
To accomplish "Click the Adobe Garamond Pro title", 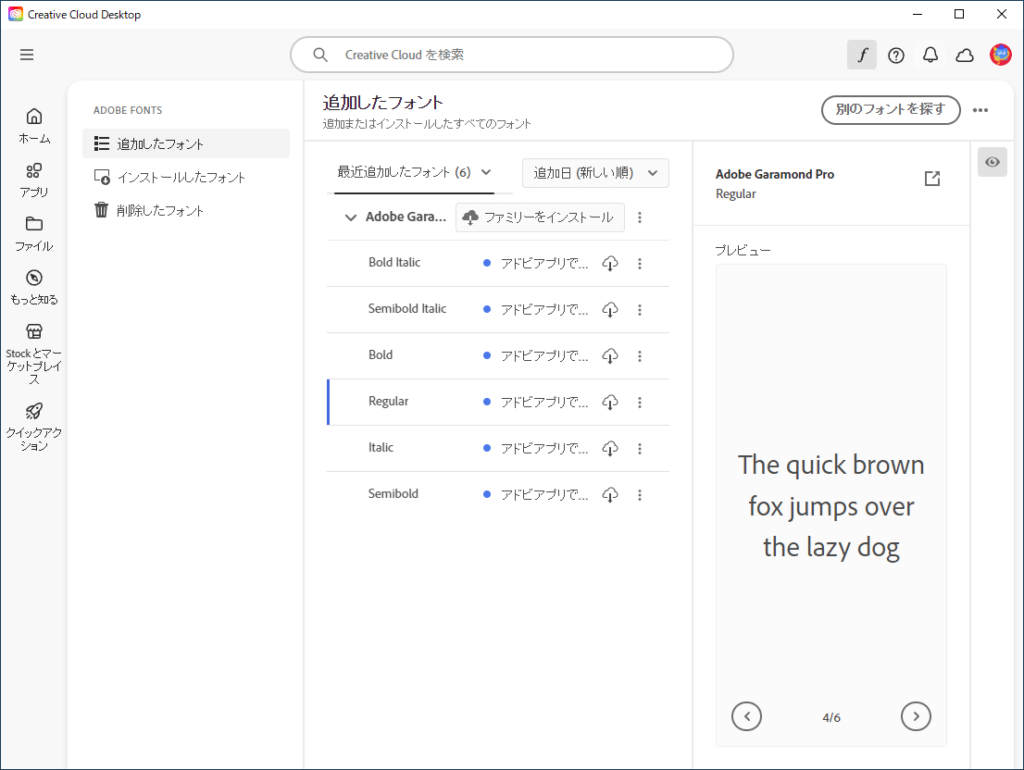I will pyautogui.click(x=775, y=174).
